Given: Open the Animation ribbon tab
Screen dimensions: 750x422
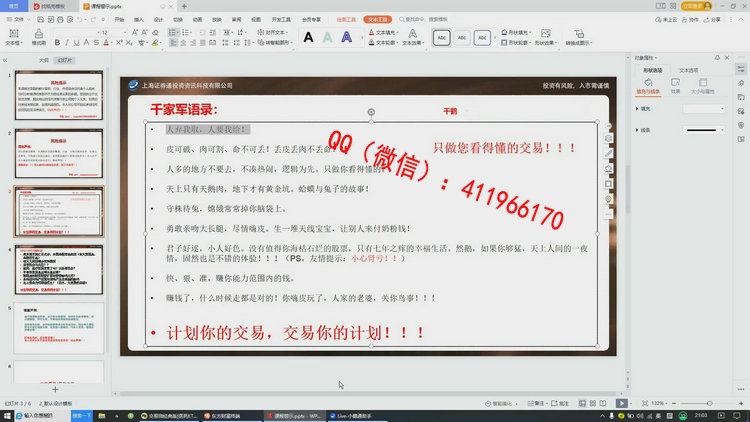Looking at the screenshot, I should (198, 20).
